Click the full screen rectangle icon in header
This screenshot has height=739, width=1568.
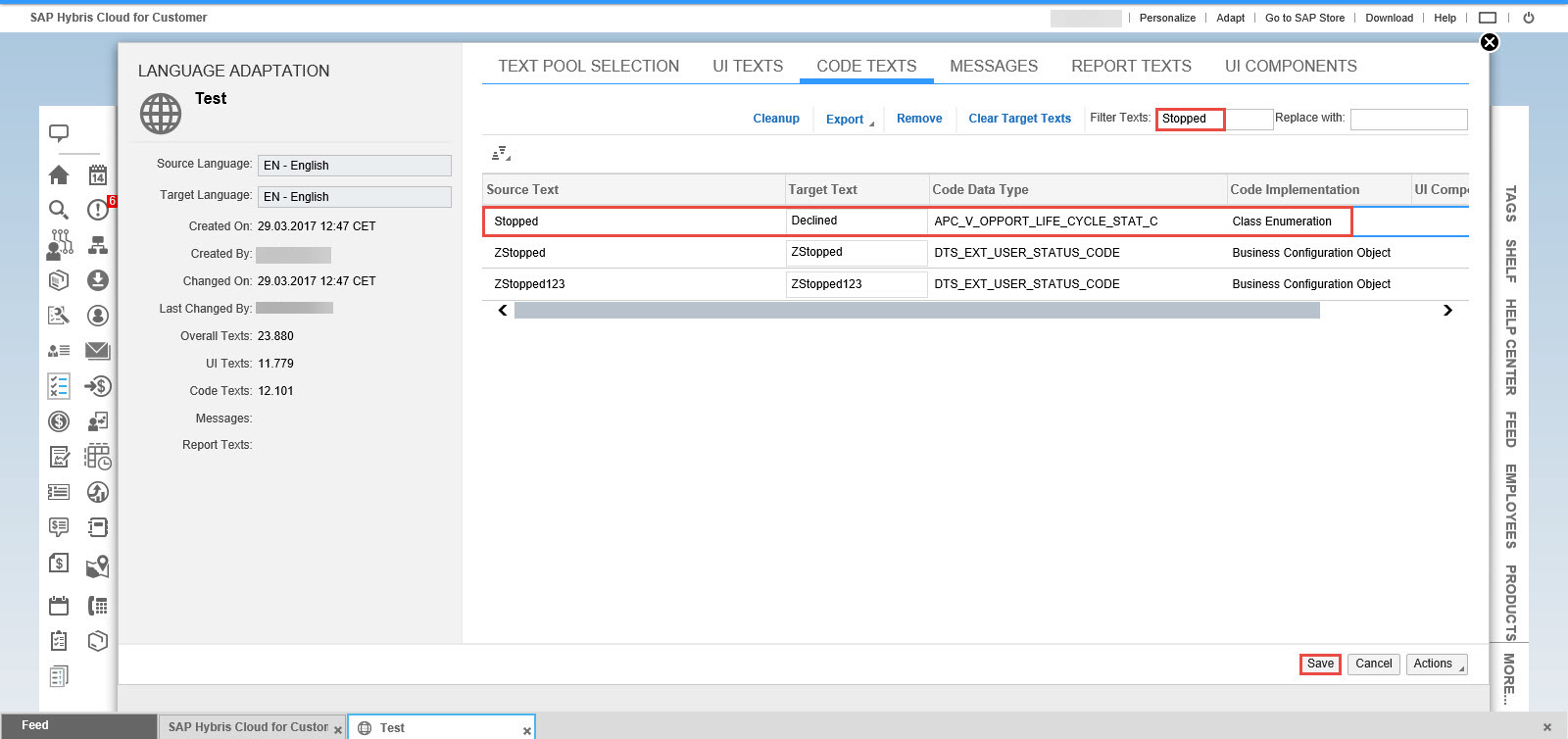pyautogui.click(x=1488, y=18)
